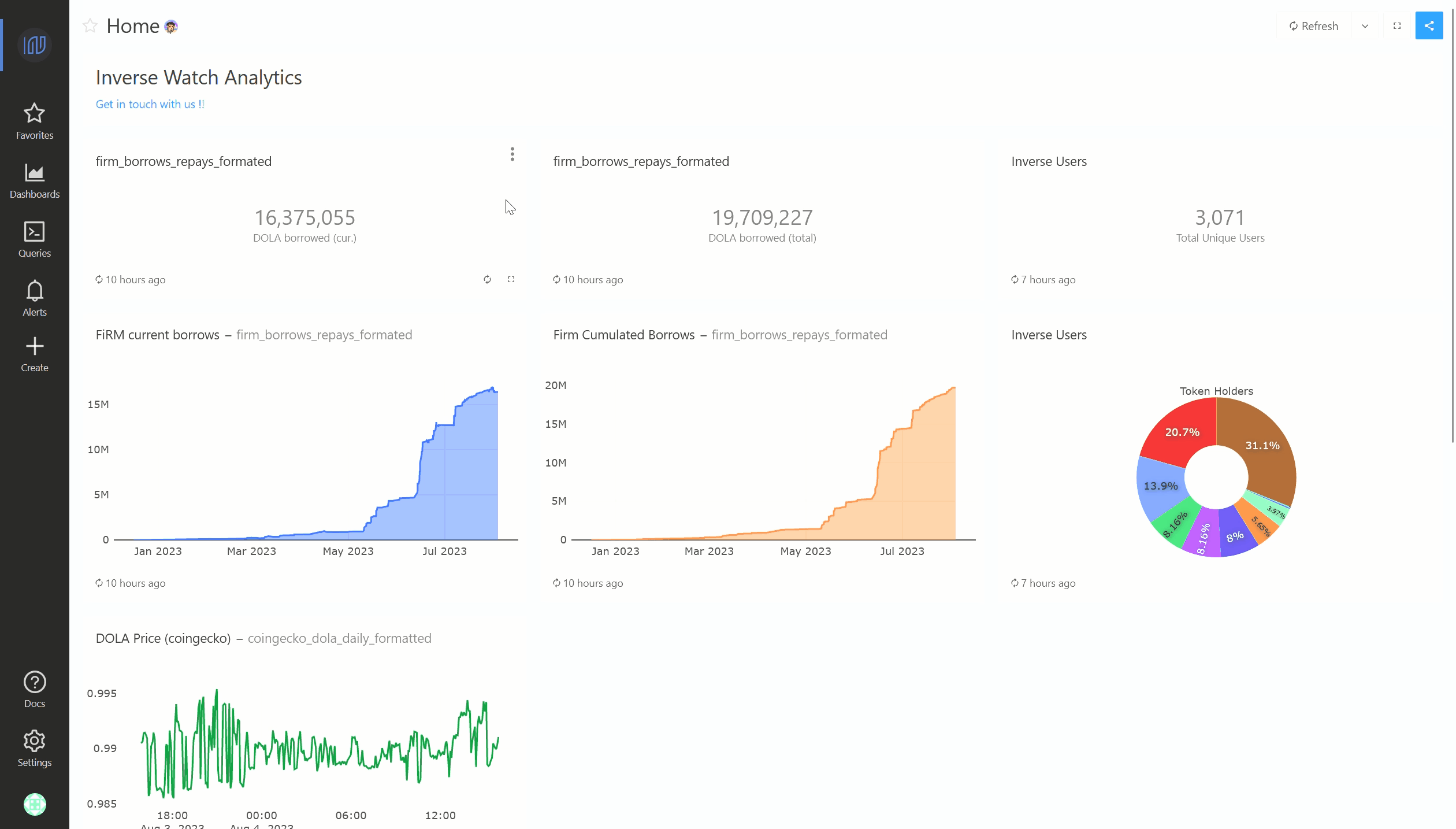Open the Settings gear page
Image resolution: width=1456 pixels, height=829 pixels.
pos(35,749)
